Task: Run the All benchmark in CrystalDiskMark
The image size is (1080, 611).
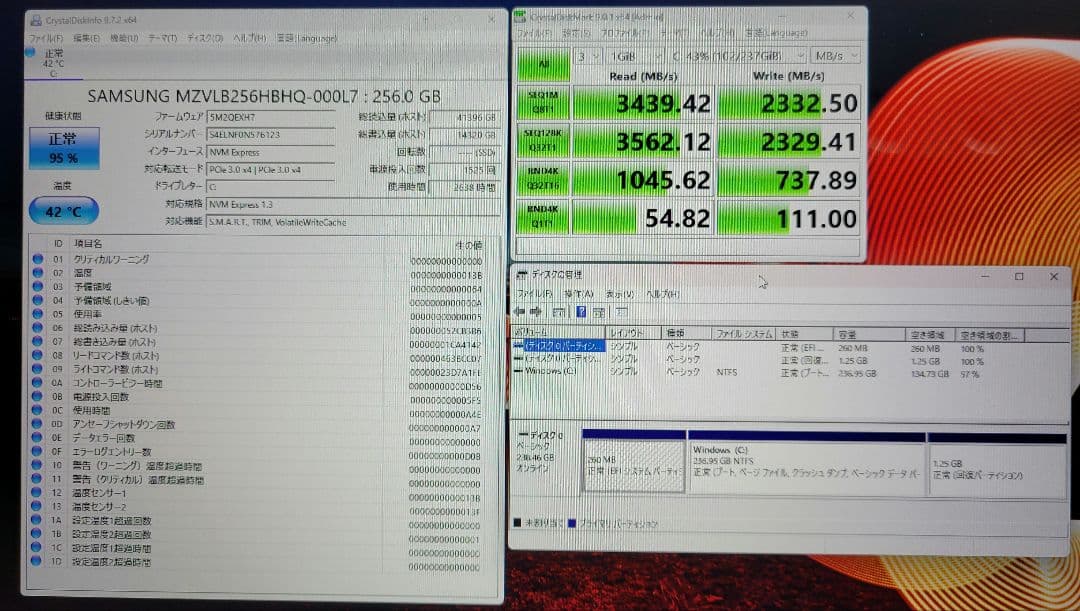Action: [x=543, y=64]
